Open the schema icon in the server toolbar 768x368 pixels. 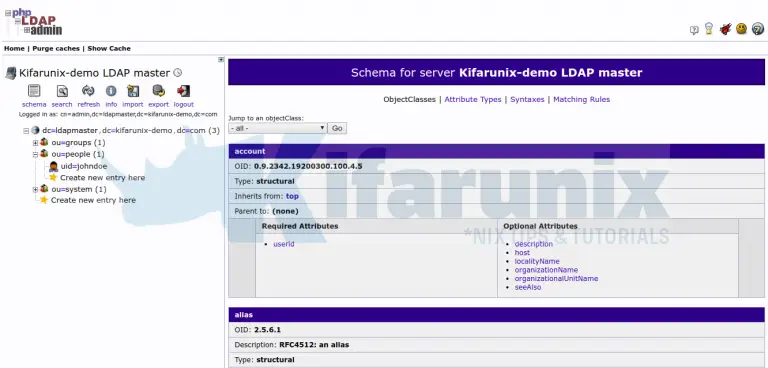[x=34, y=91]
